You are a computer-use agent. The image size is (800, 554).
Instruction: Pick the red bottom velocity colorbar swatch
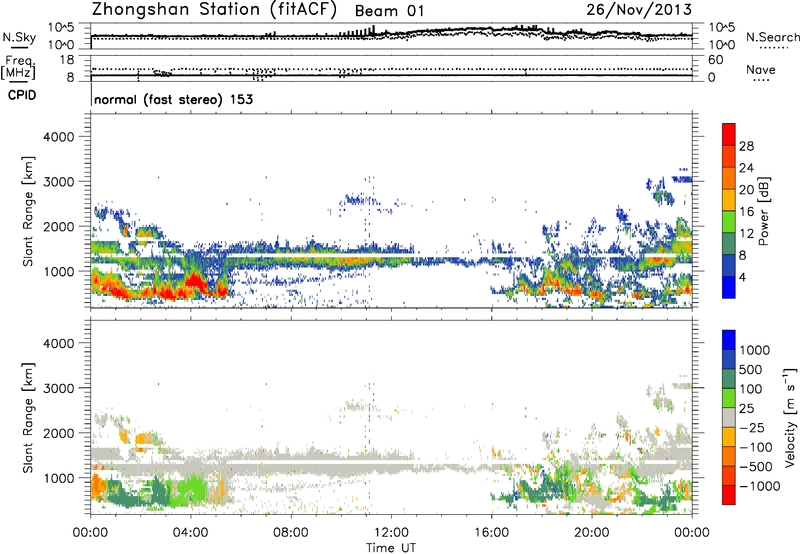coord(729,495)
